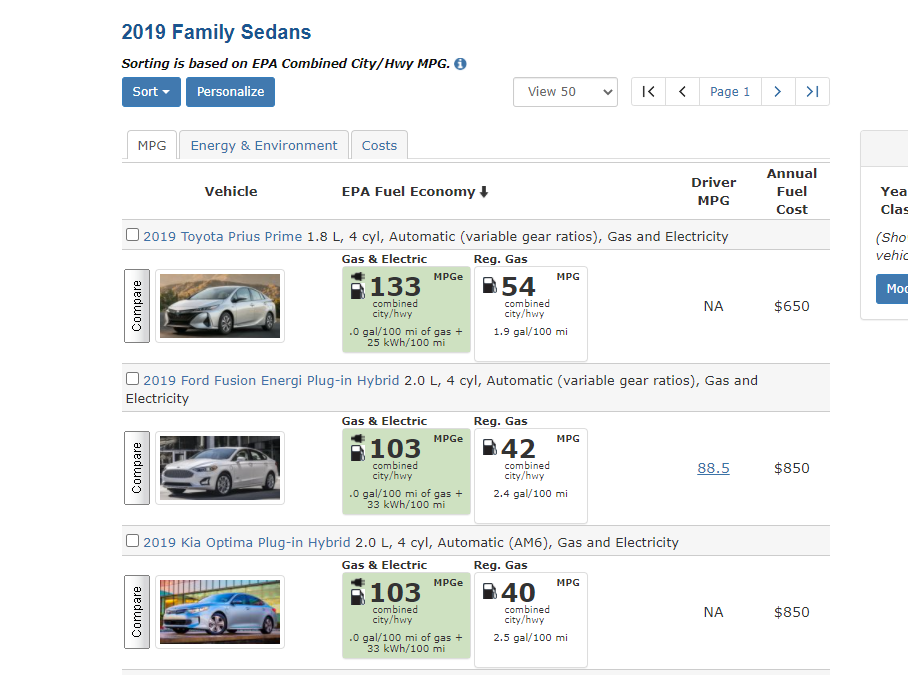Open the Ford Fusion Energi photo
Image resolution: width=908 pixels, height=675 pixels.
[220, 468]
